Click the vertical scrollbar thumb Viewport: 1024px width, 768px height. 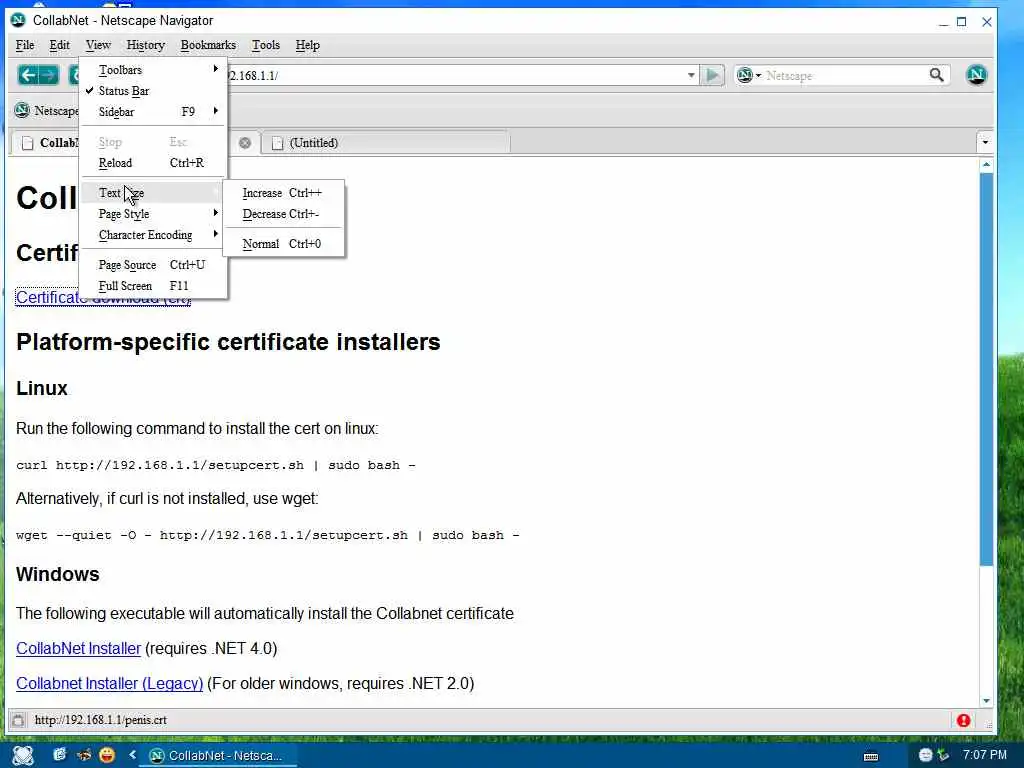(986, 370)
